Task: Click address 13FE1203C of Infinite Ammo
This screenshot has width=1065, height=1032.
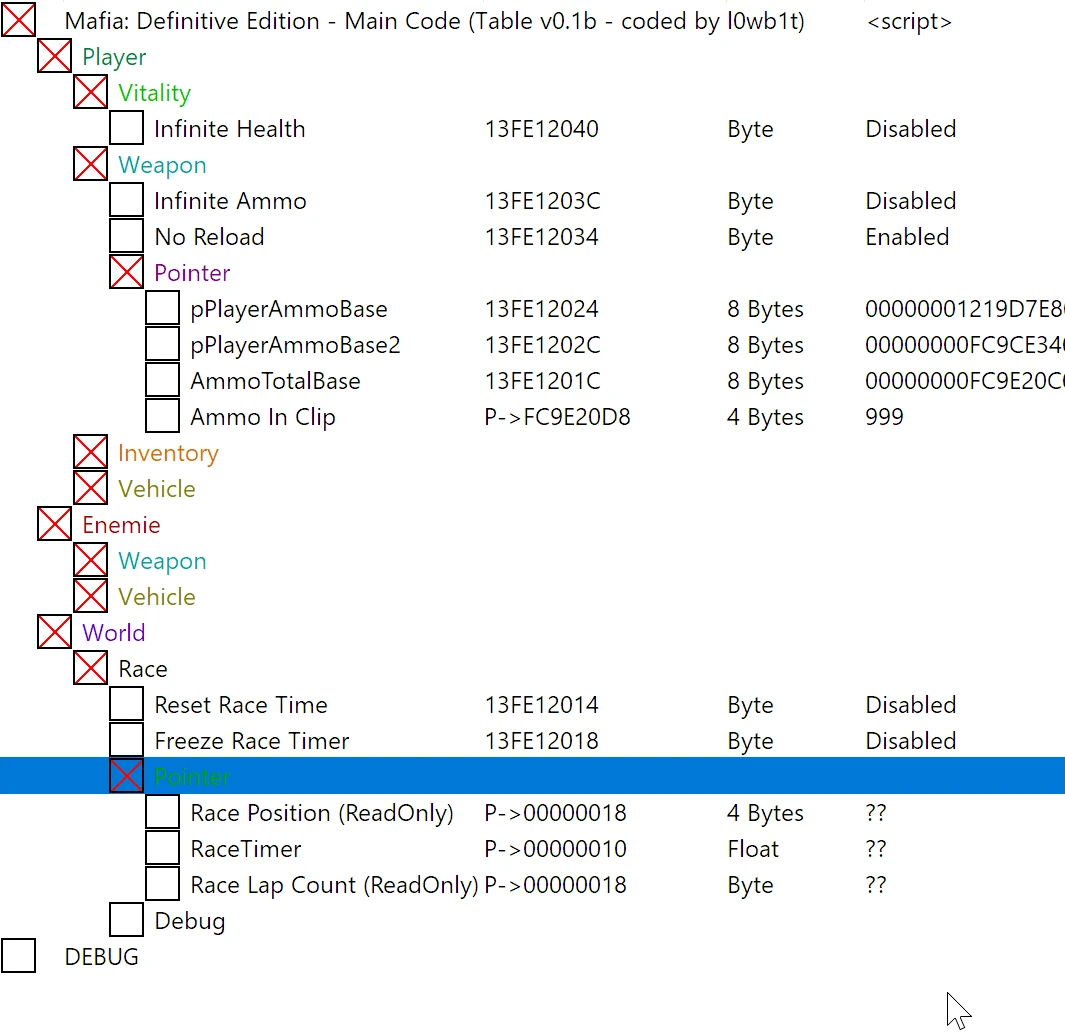Action: click(542, 201)
